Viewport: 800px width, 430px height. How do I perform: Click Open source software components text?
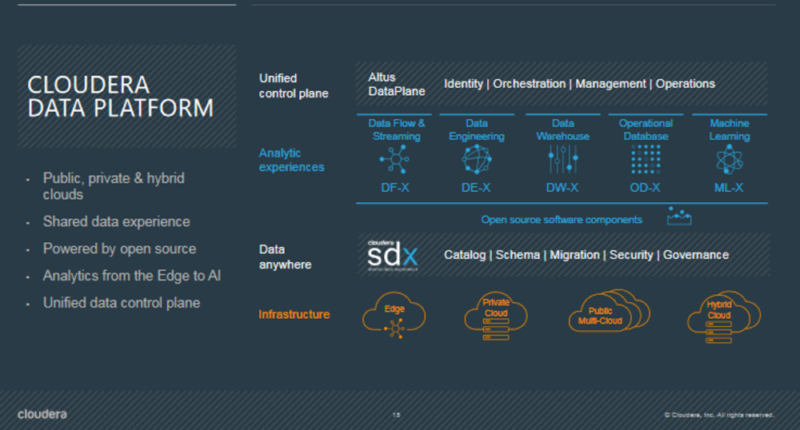pos(561,219)
